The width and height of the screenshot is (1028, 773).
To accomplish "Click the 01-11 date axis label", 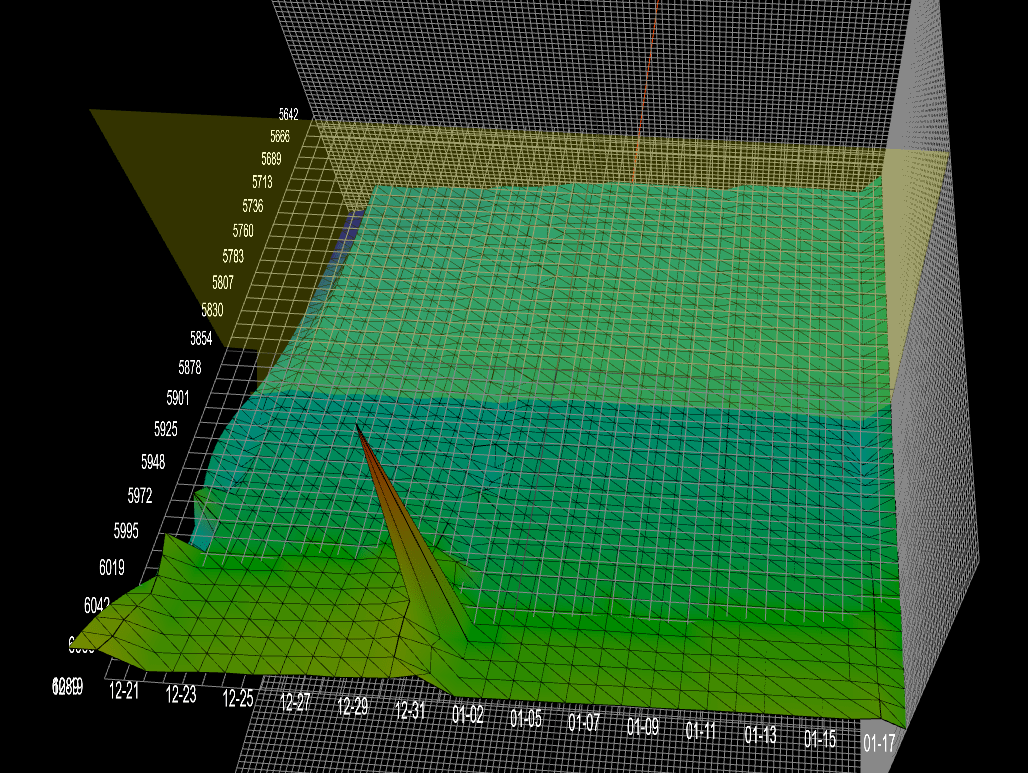I will 702,730.
